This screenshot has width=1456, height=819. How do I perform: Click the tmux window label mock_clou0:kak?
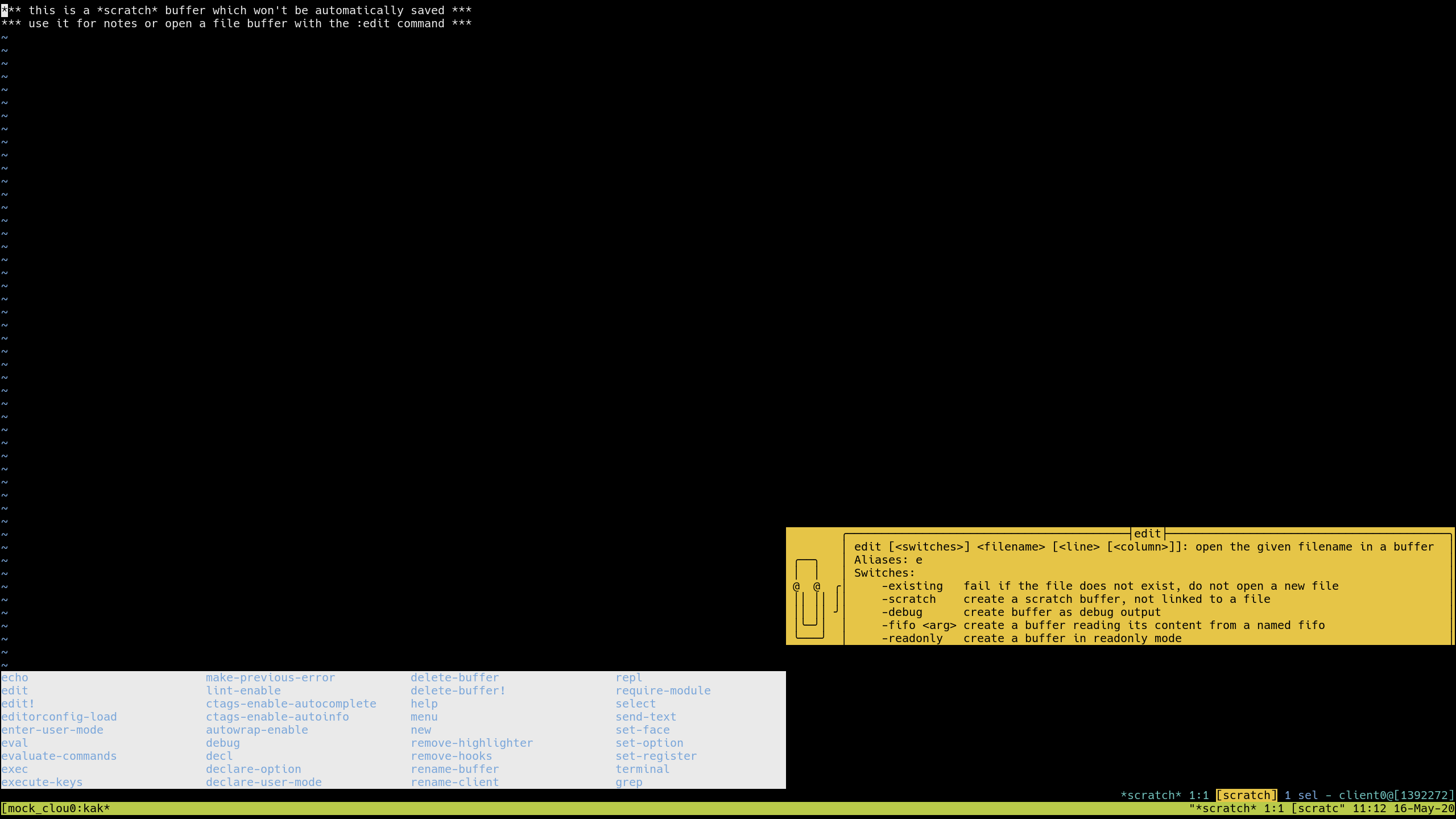coord(56,808)
